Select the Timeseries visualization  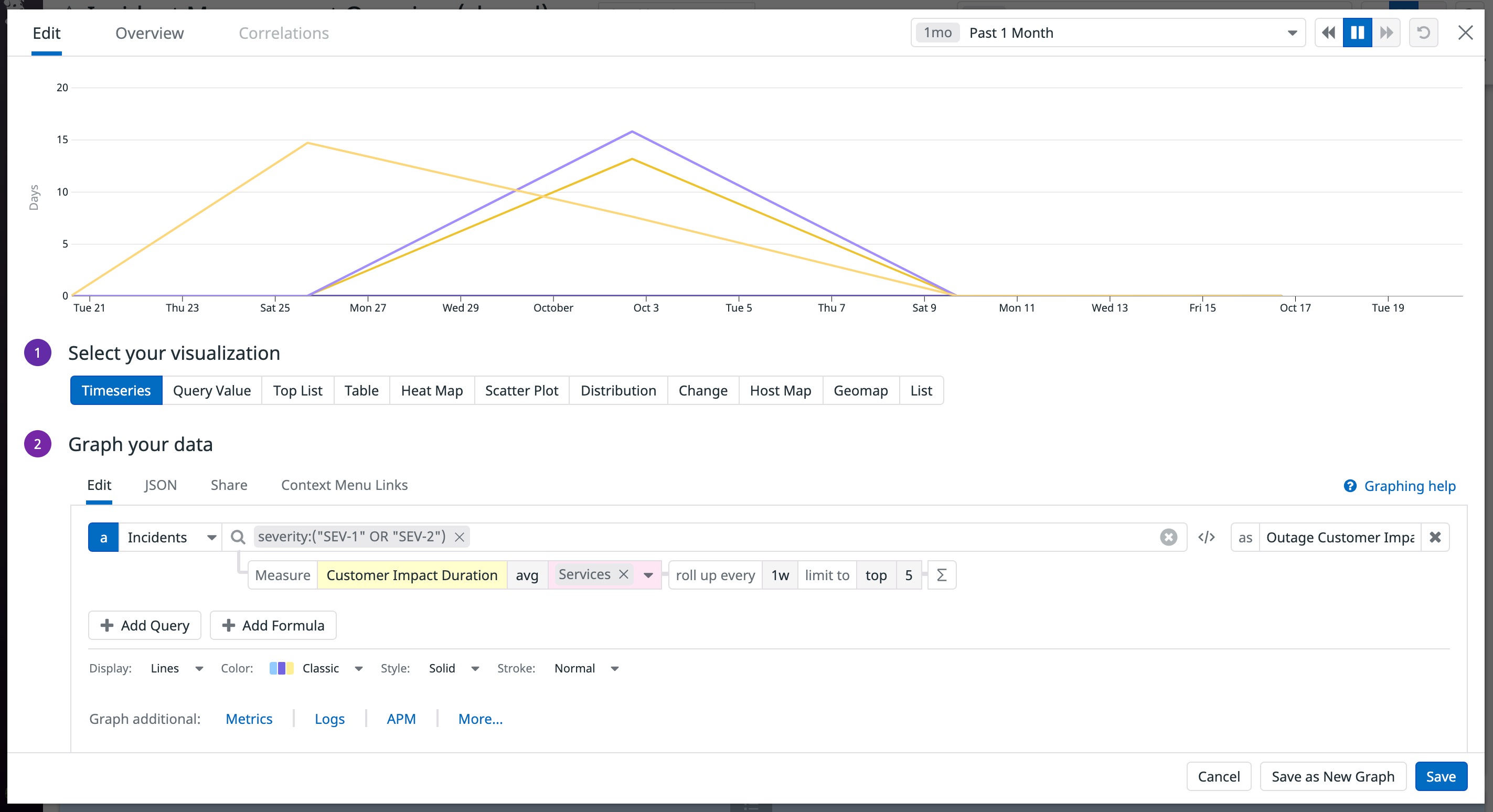(x=116, y=391)
